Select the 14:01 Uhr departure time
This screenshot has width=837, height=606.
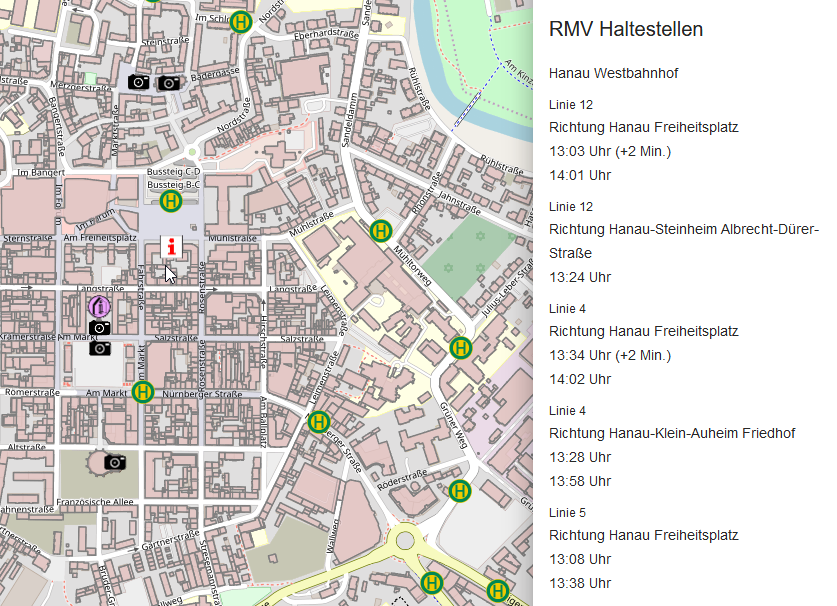(x=580, y=175)
